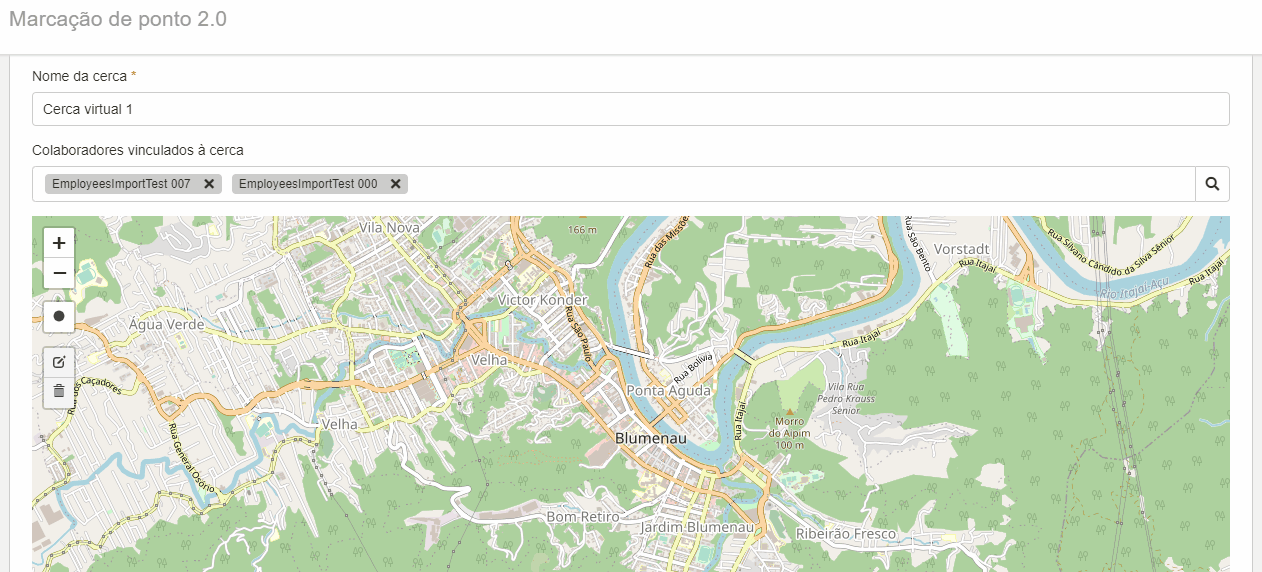Zoom in on the map
This screenshot has width=1262, height=572.
(59, 243)
